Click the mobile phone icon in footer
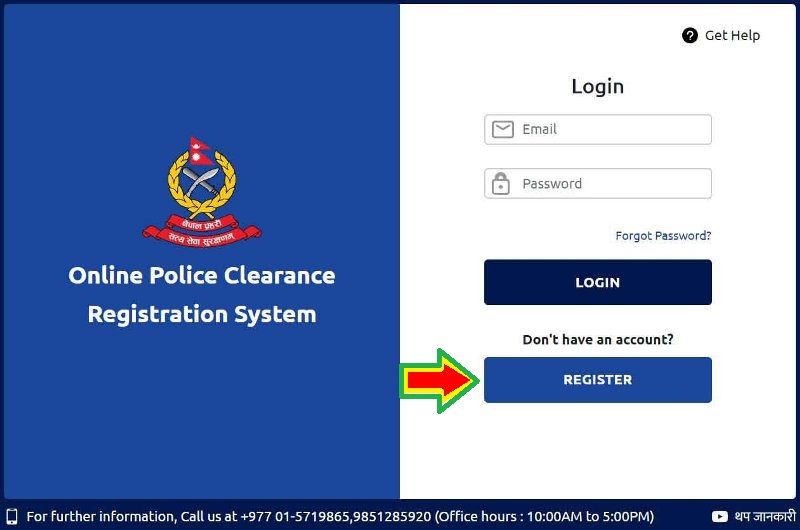The image size is (800, 530). click(x=12, y=517)
